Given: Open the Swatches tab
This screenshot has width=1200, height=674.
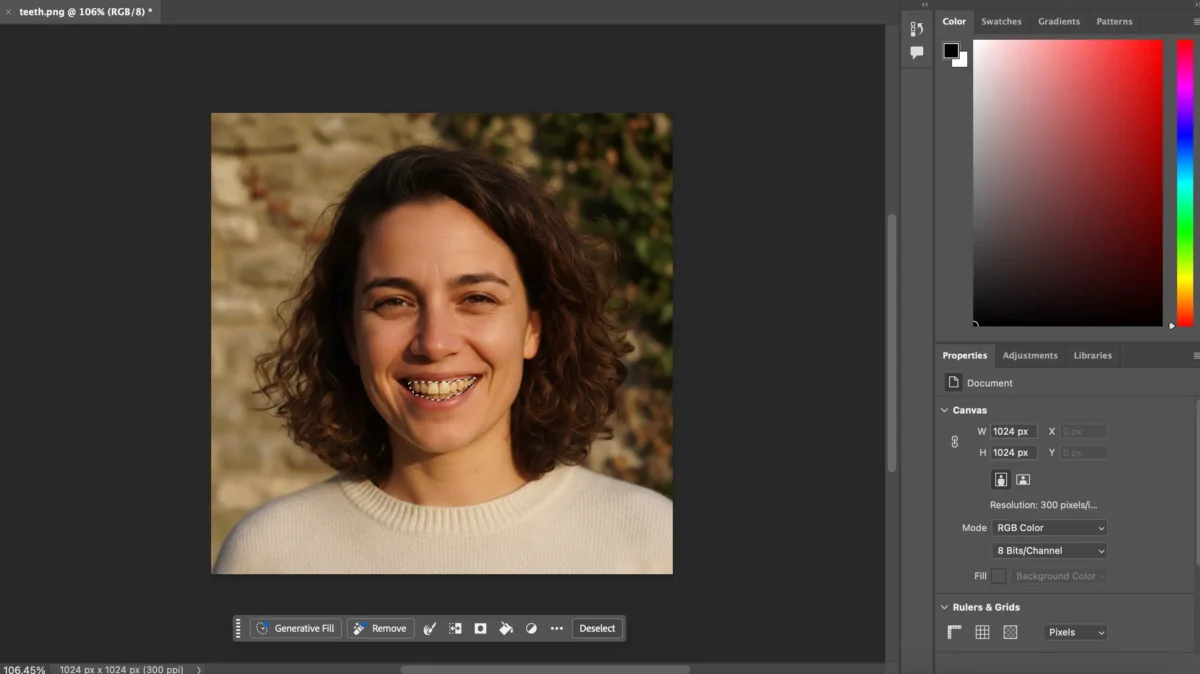Looking at the screenshot, I should (x=1001, y=21).
